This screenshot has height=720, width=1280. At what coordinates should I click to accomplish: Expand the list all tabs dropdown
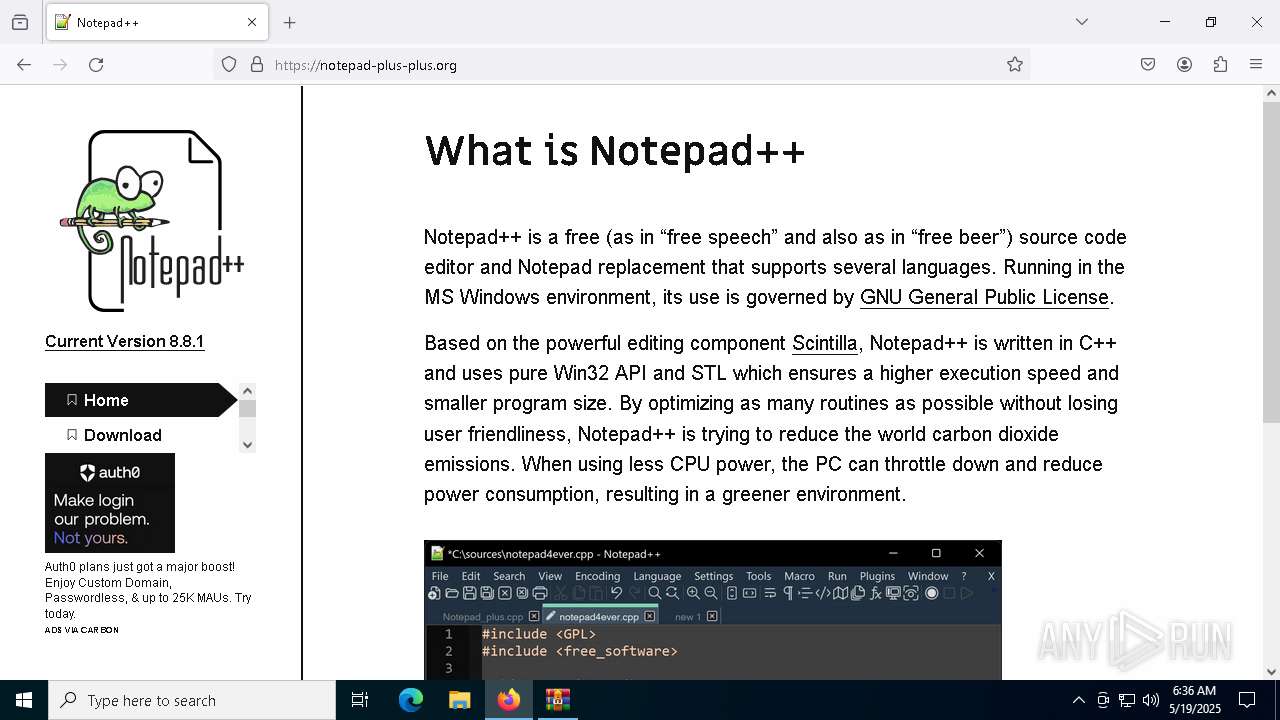[x=1082, y=22]
